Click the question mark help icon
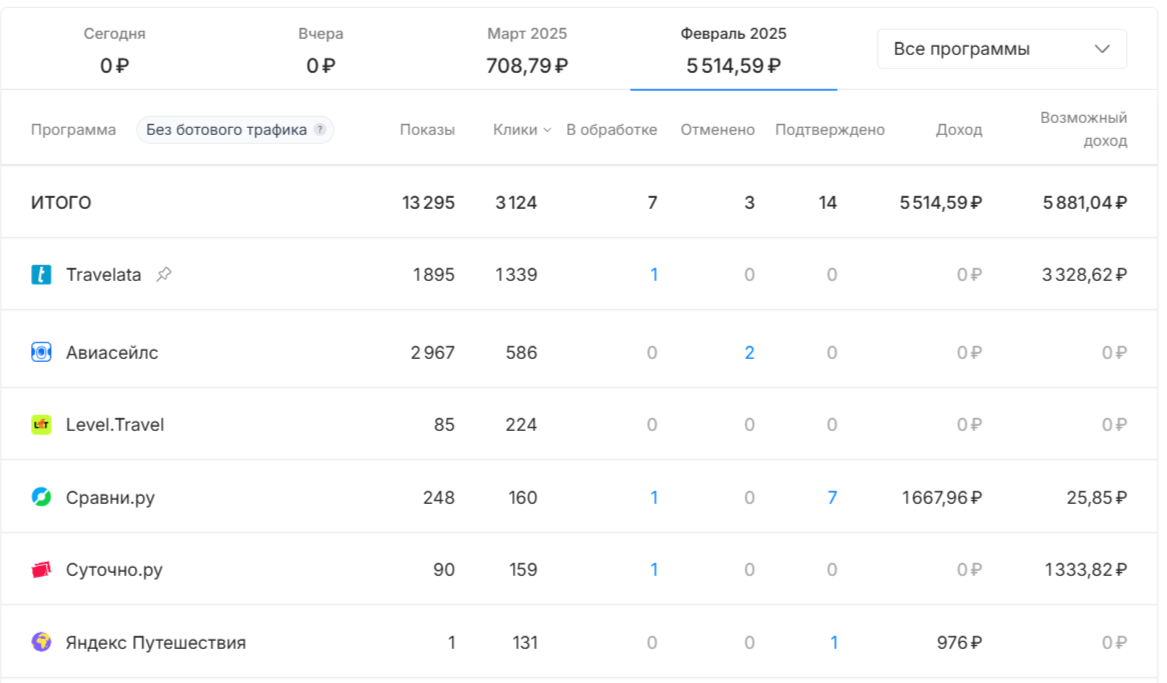The image size is (1167, 683). (x=320, y=130)
